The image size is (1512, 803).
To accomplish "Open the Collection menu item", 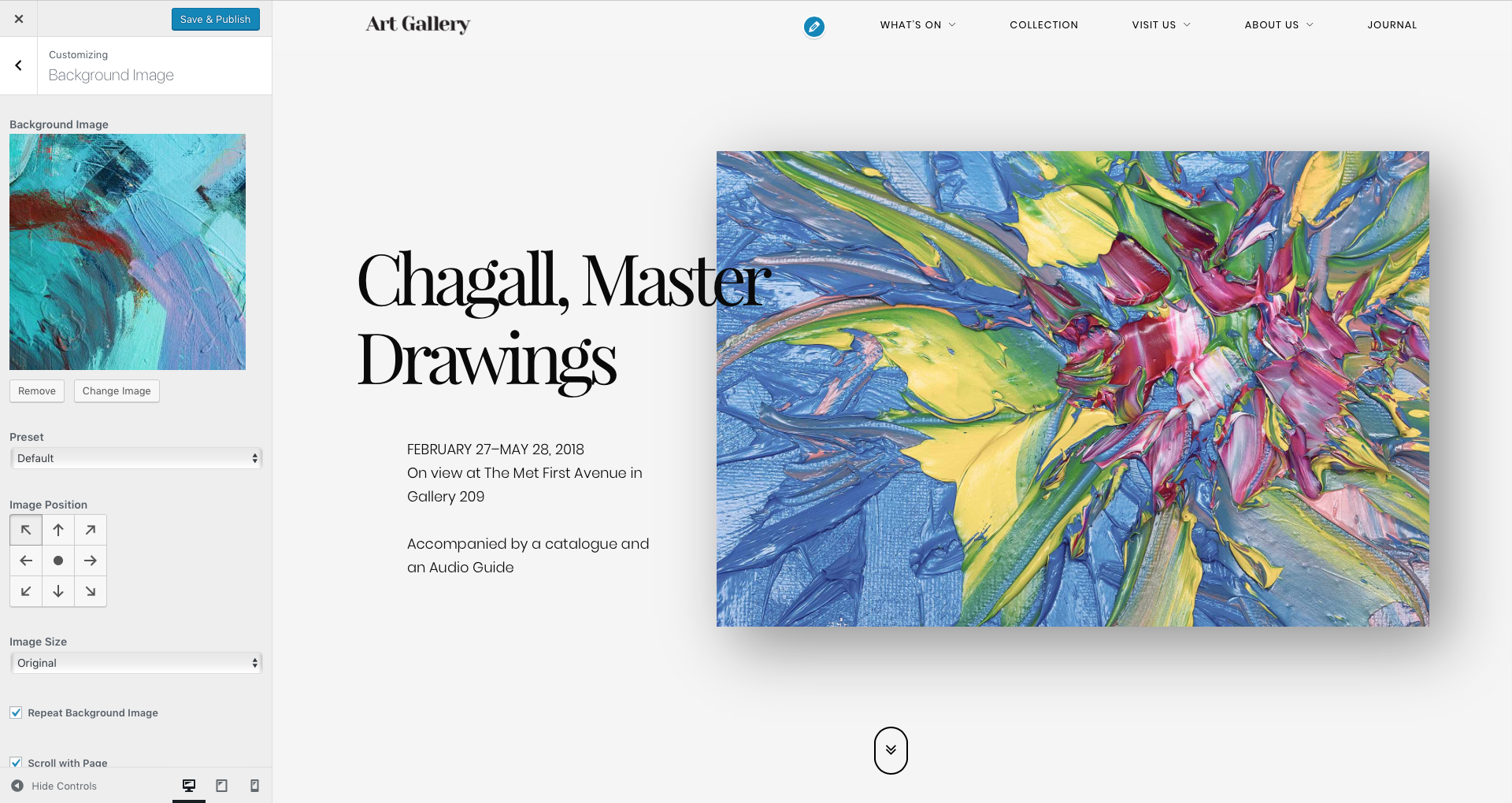I will (x=1044, y=25).
